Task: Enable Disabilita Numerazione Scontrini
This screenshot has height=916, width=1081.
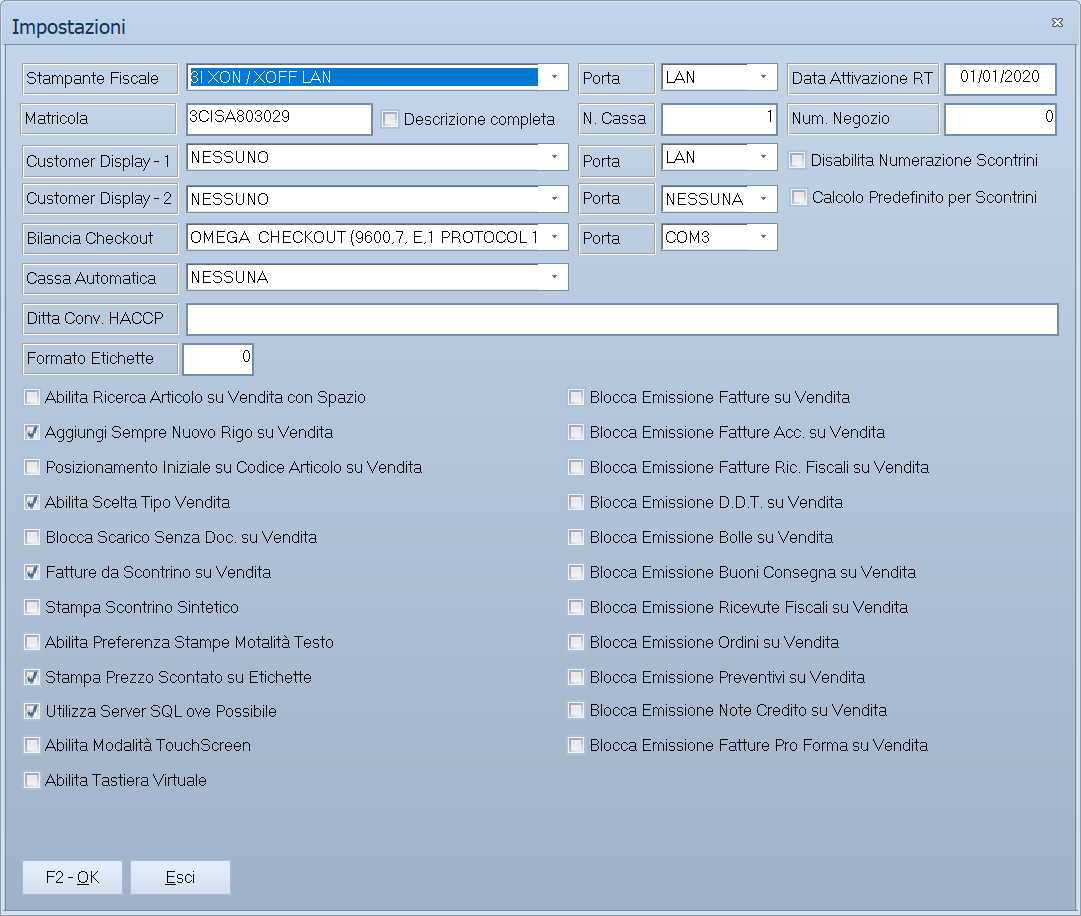Action: (797, 161)
